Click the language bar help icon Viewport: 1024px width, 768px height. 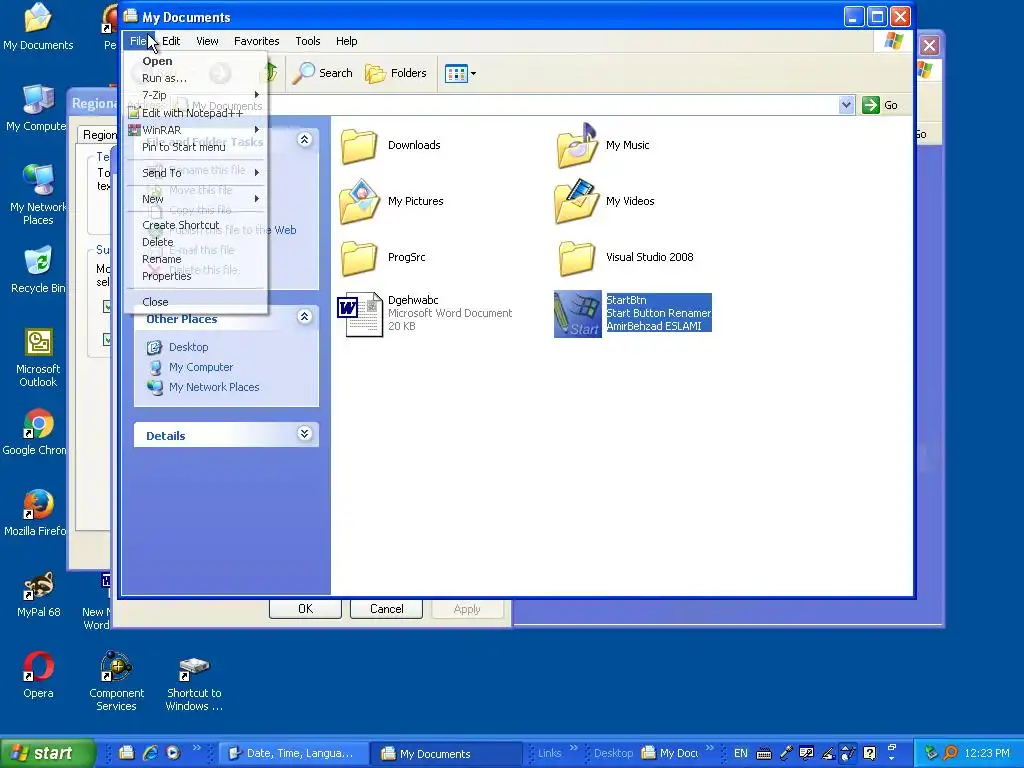tap(869, 753)
